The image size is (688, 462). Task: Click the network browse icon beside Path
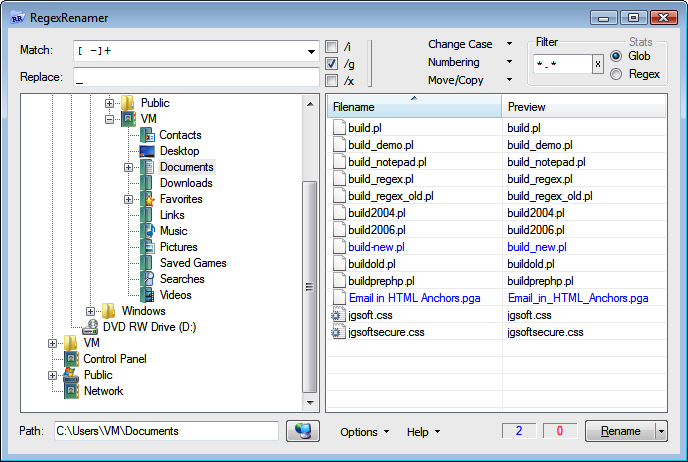[302, 431]
